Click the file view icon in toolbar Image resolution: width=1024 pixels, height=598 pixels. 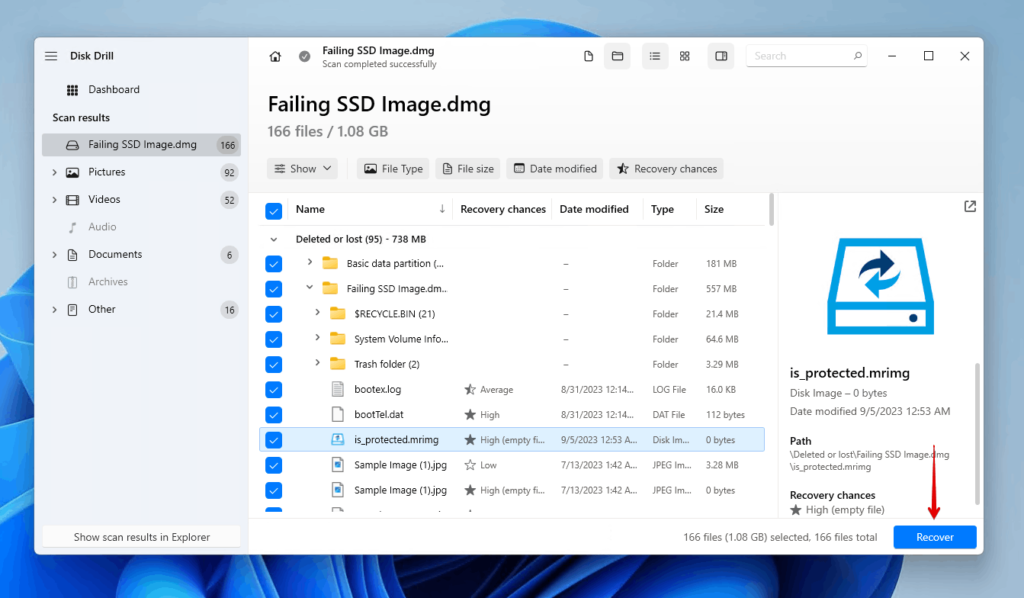pyautogui.click(x=589, y=56)
